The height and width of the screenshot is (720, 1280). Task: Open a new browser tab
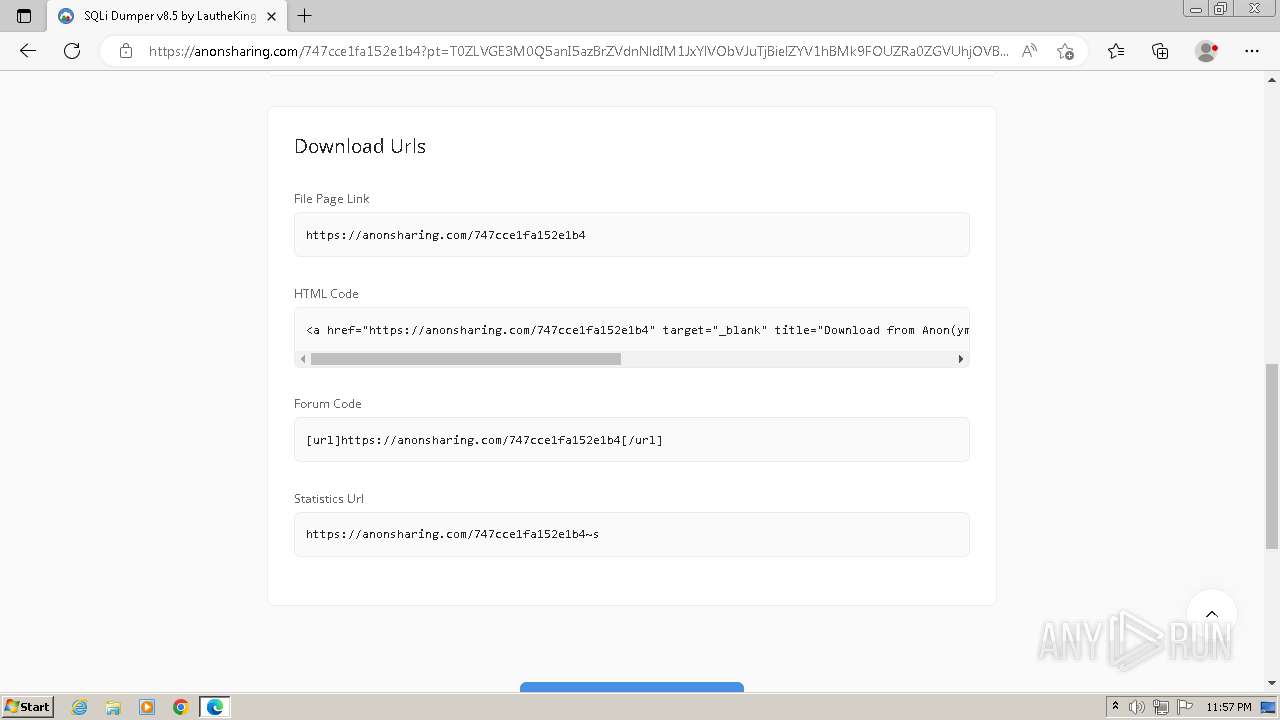tap(305, 16)
